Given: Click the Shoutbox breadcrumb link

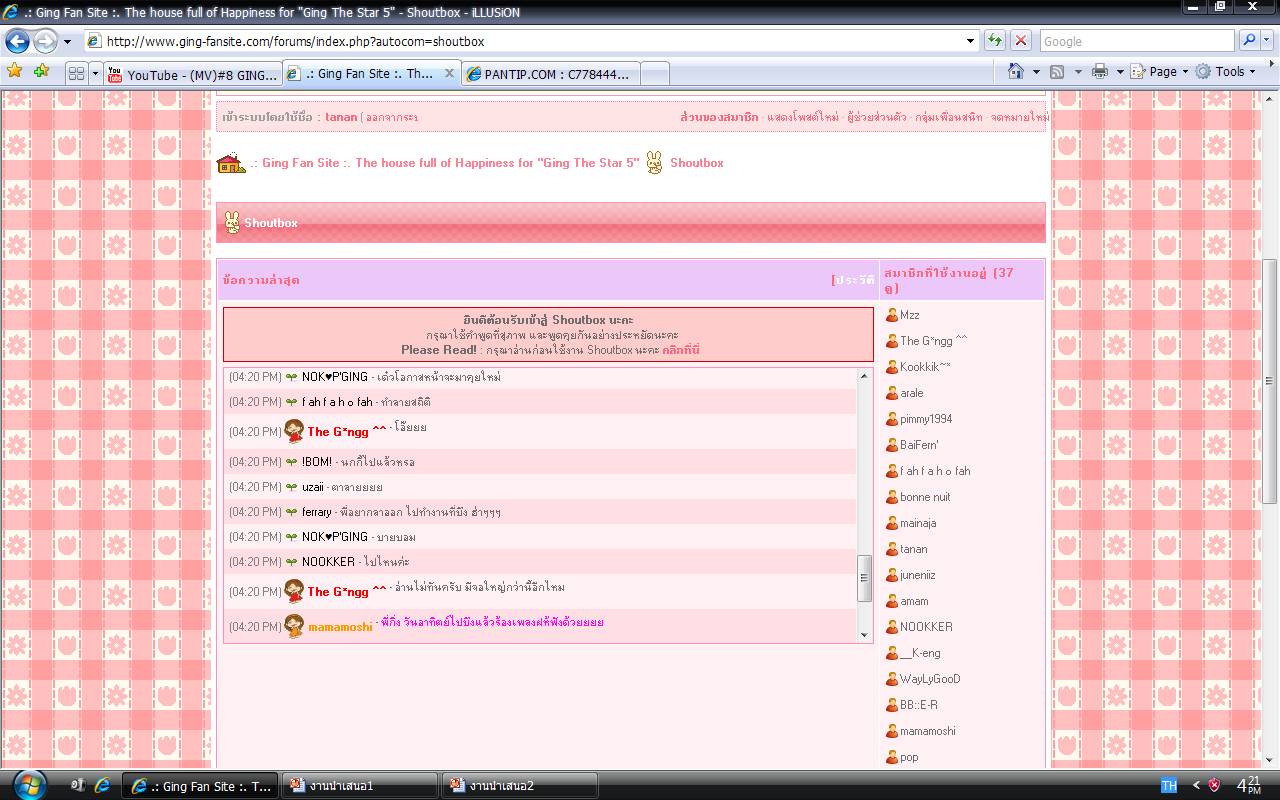Looking at the screenshot, I should [x=696, y=163].
